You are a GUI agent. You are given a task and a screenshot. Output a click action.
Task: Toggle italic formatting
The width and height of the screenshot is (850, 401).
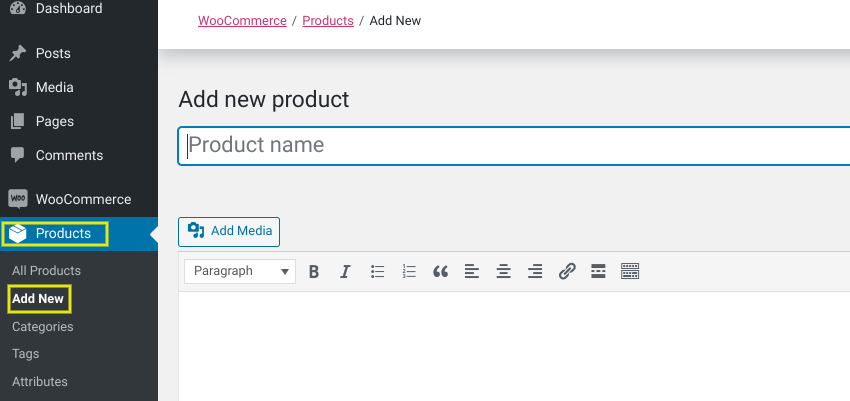click(x=345, y=271)
